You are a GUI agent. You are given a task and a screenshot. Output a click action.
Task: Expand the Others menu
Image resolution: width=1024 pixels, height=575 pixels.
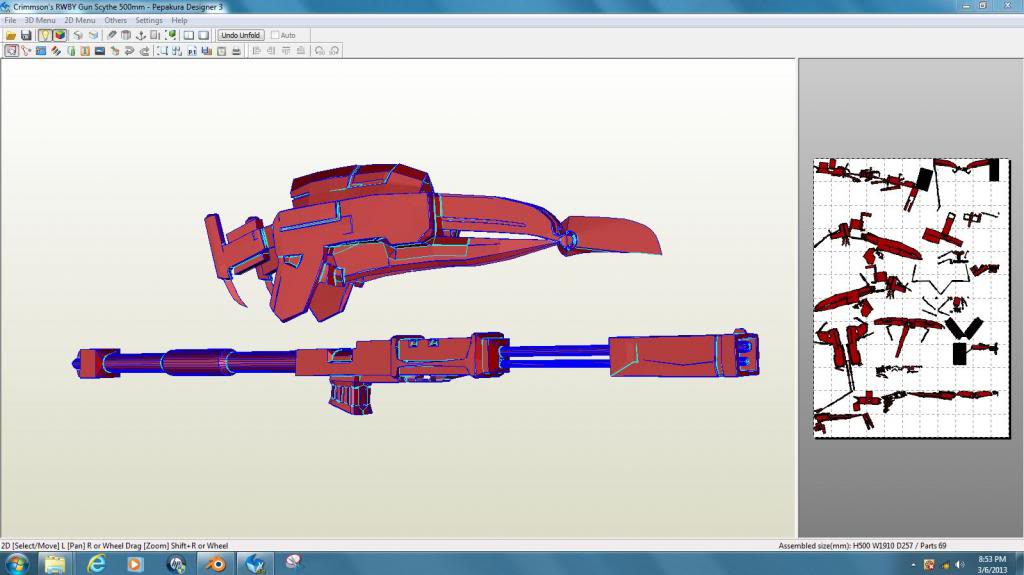click(x=116, y=20)
